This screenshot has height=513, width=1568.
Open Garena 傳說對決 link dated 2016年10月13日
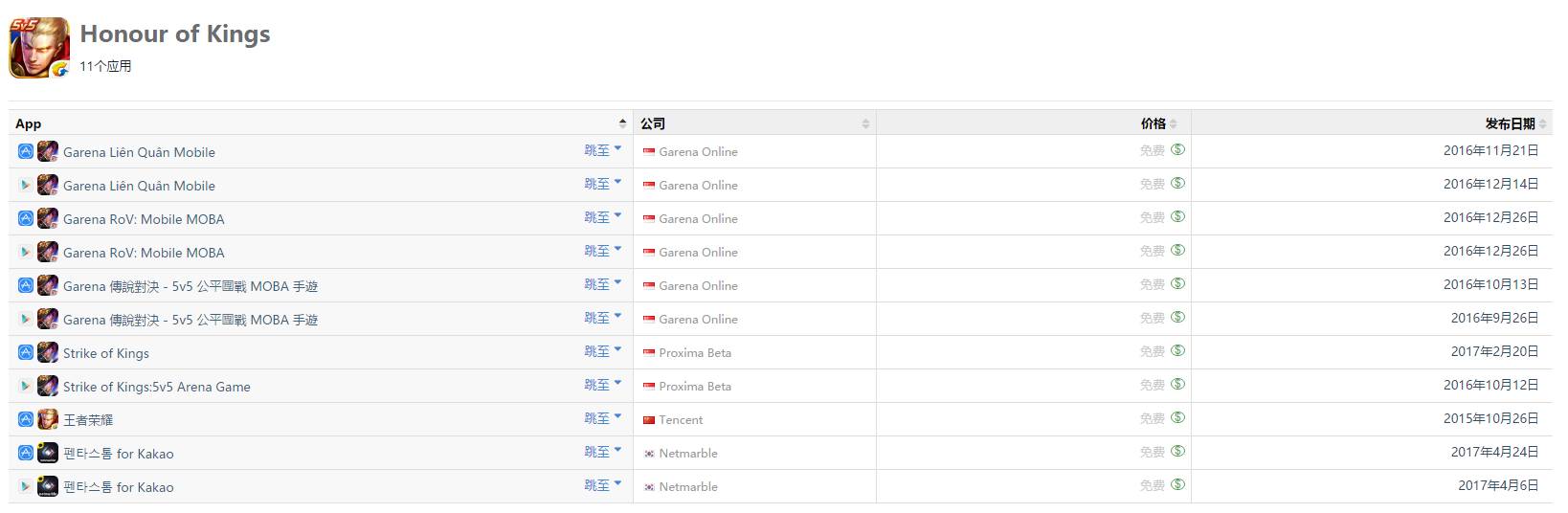pos(190,286)
